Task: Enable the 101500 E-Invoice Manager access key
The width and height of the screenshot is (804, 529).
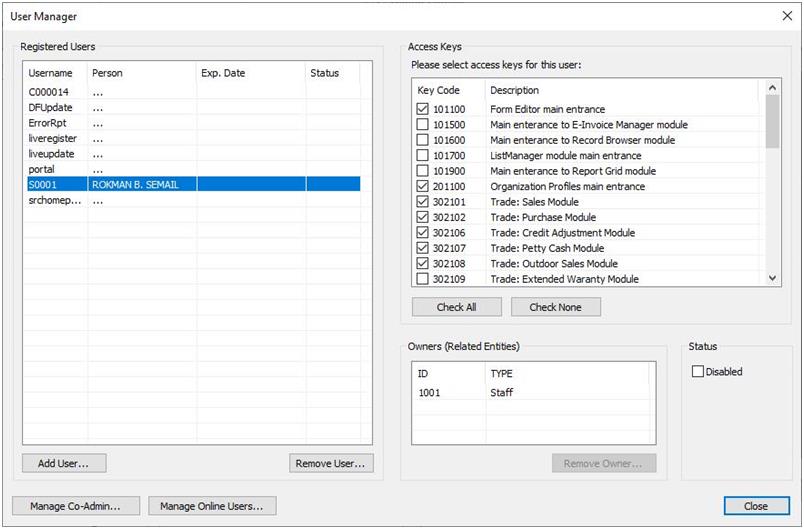Action: [x=422, y=125]
